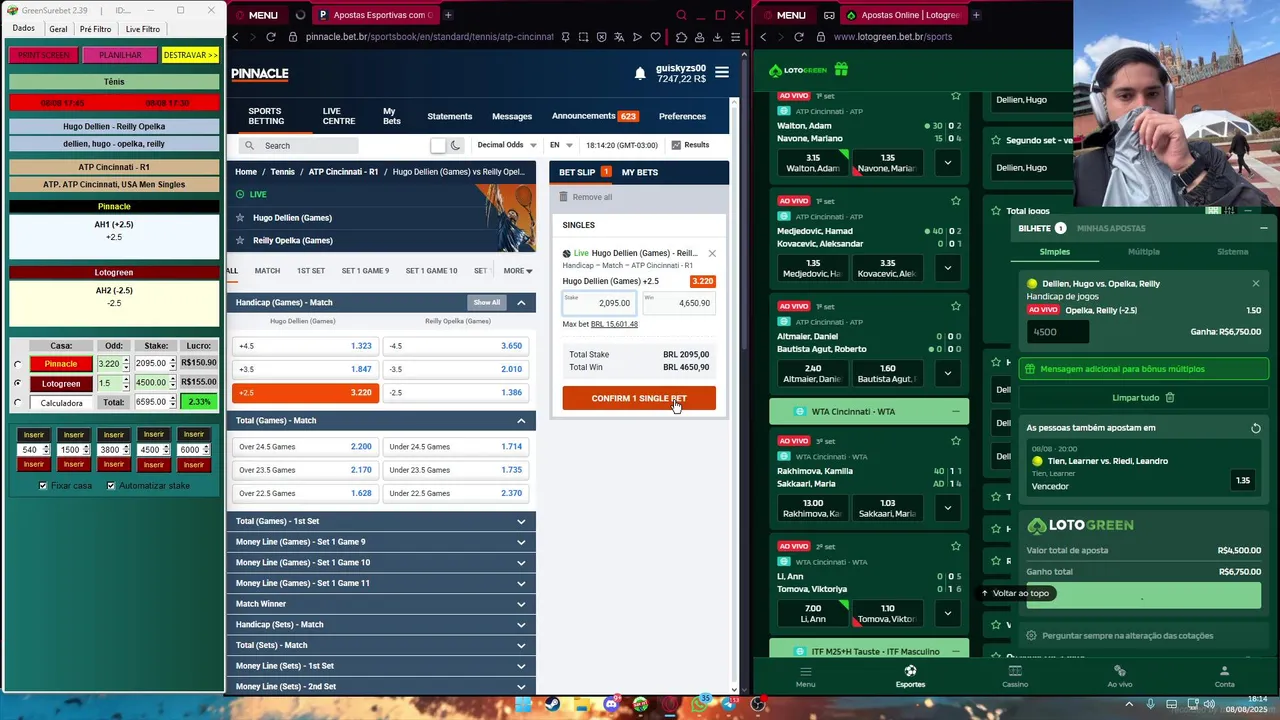Open MORE markets dropdown

(518, 271)
